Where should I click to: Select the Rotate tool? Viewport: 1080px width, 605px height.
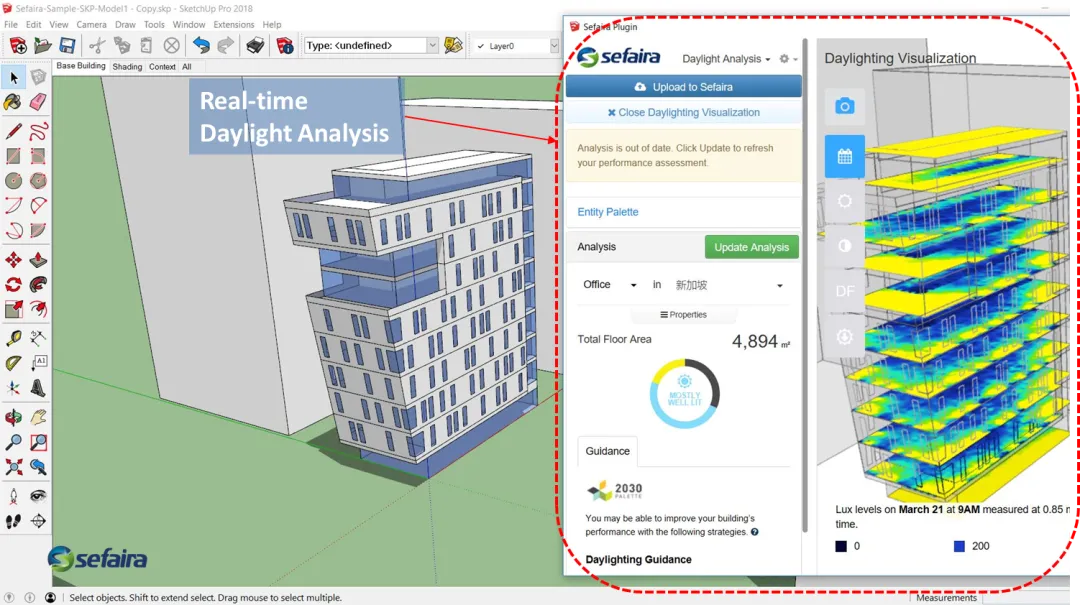[x=14, y=284]
